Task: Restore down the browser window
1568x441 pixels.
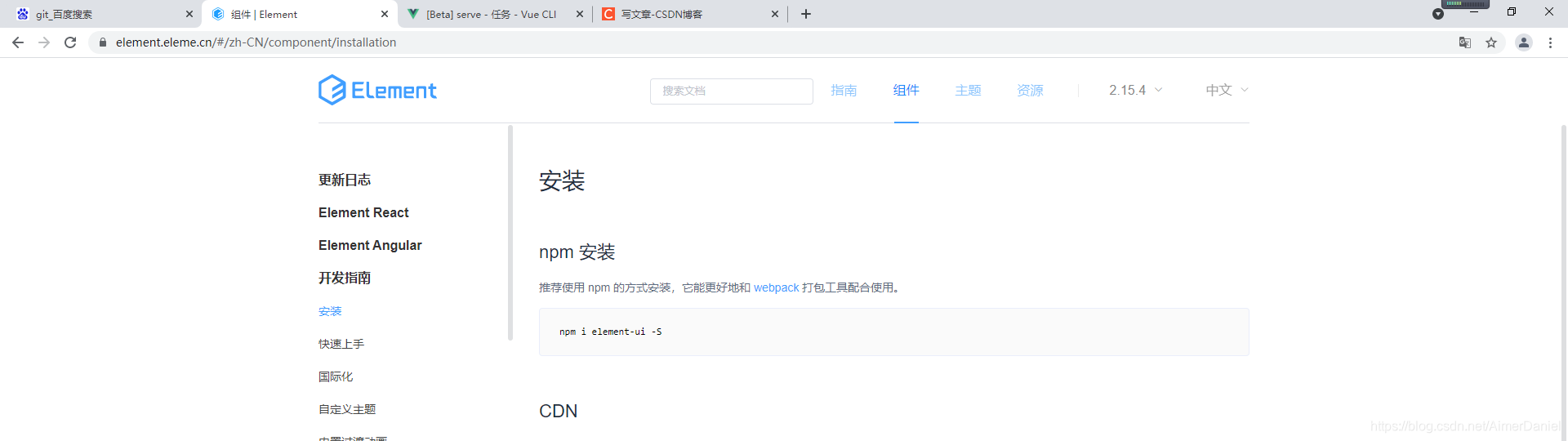Action: coord(1512,12)
